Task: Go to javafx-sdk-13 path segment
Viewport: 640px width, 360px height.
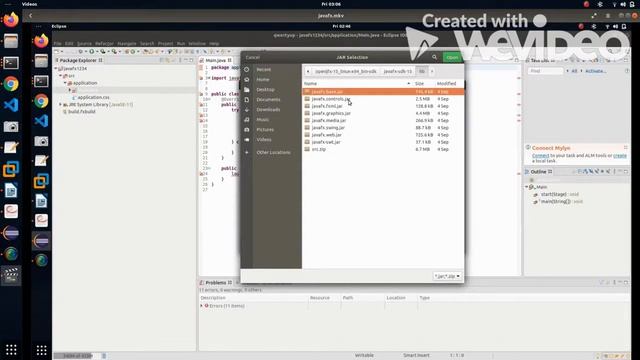Action: pos(398,71)
